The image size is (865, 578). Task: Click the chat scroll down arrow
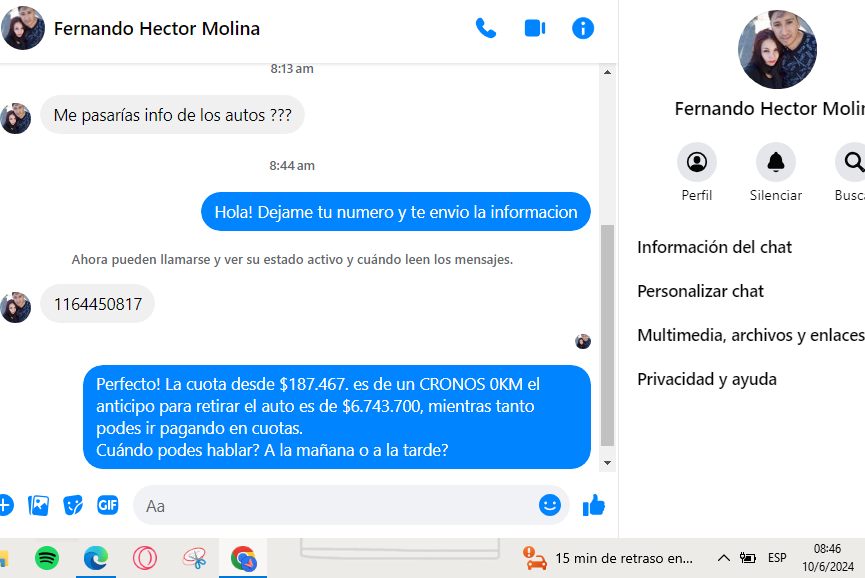(607, 463)
